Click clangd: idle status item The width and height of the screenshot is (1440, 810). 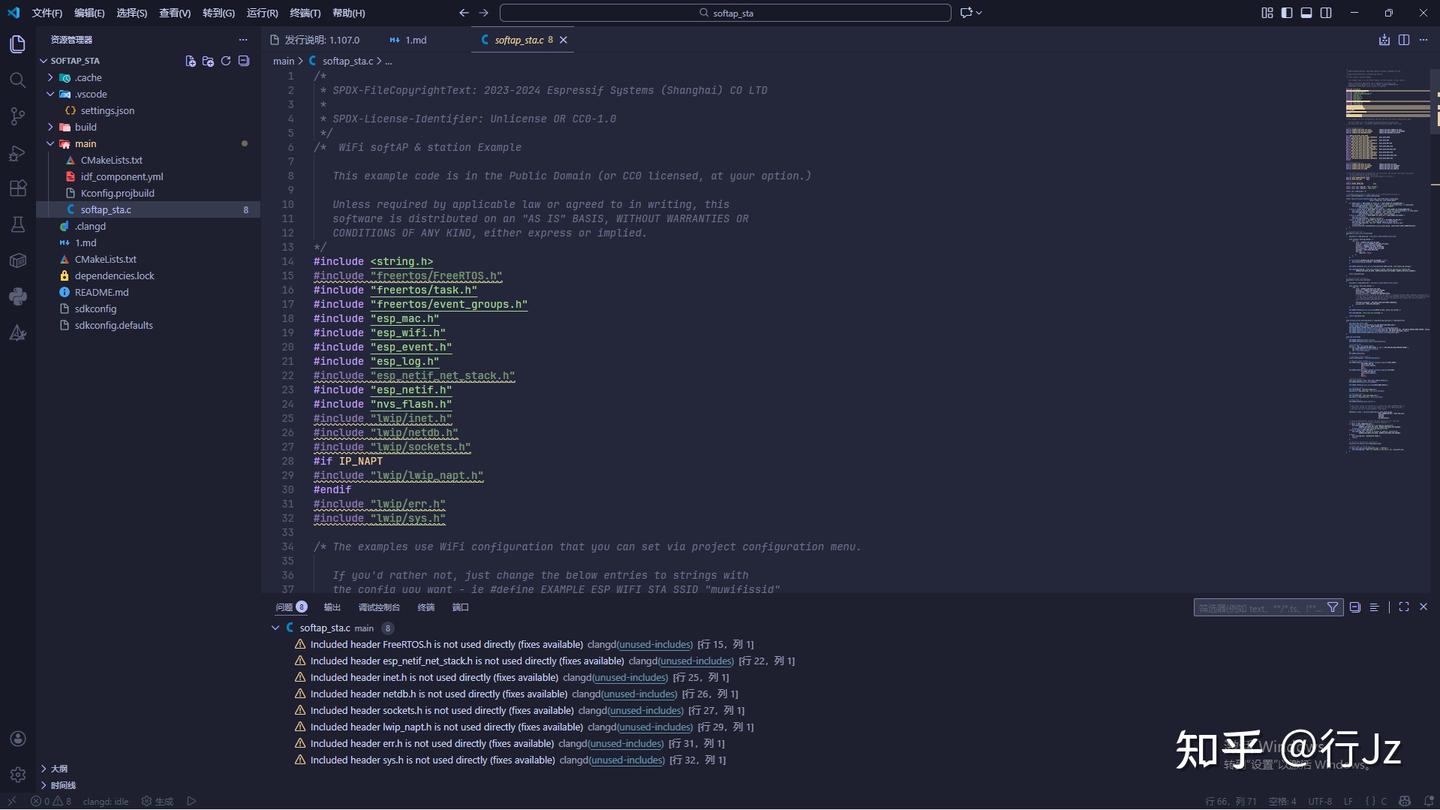point(106,801)
